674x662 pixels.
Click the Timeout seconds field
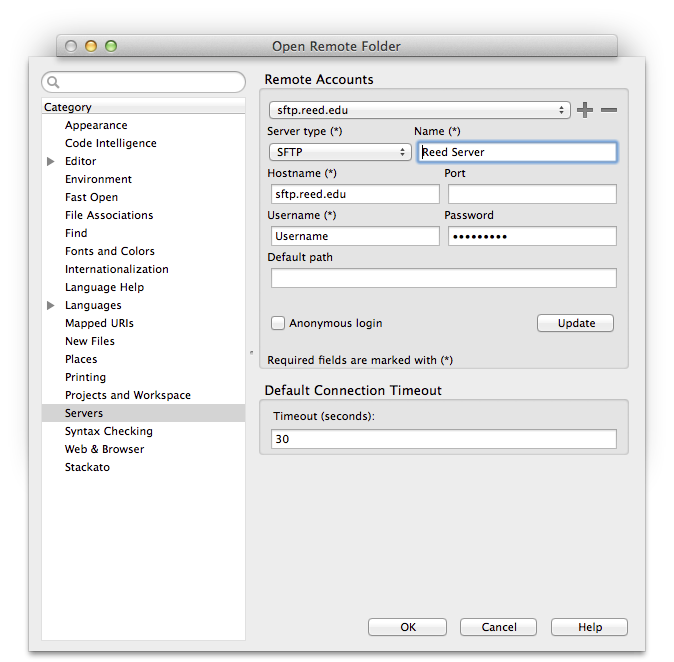[443, 439]
